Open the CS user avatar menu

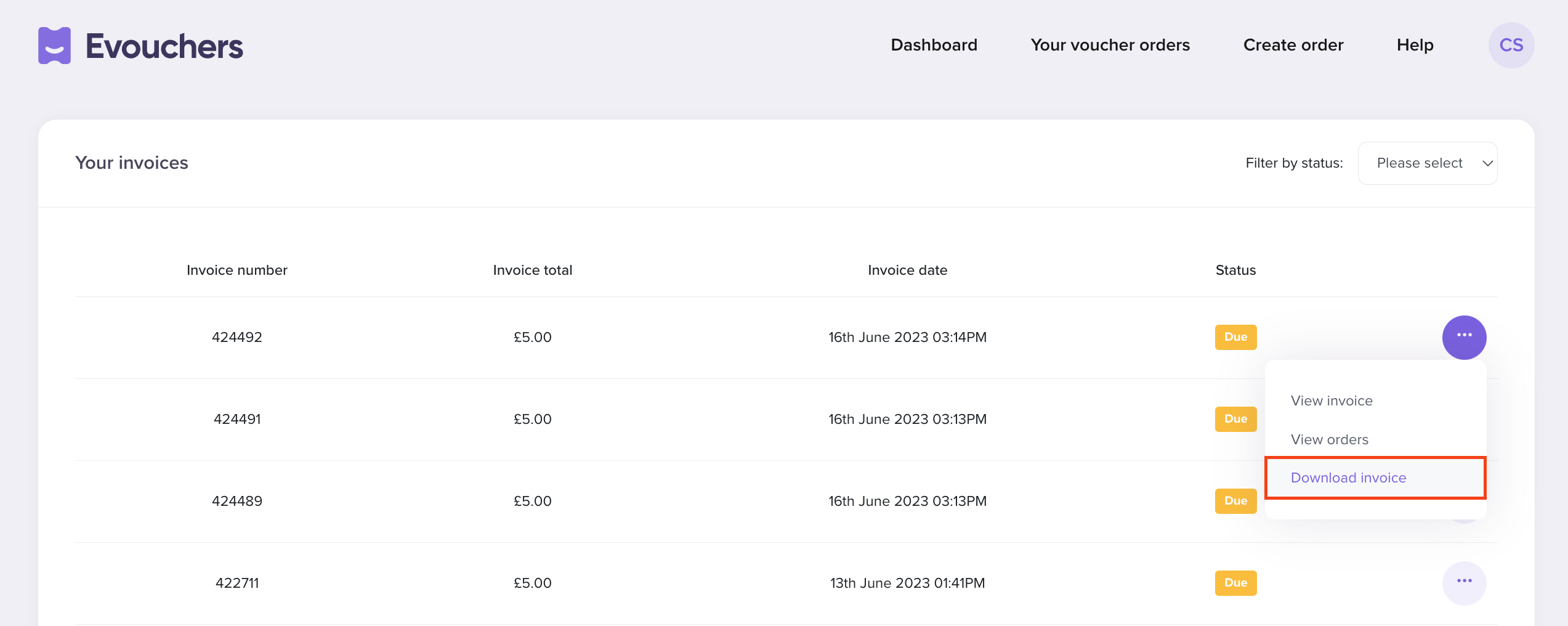tap(1511, 46)
